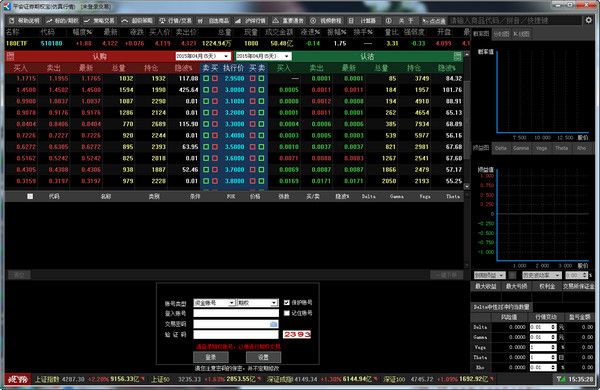
Task: Click the call buy red square, strike 3.0000
Action: (215, 90)
